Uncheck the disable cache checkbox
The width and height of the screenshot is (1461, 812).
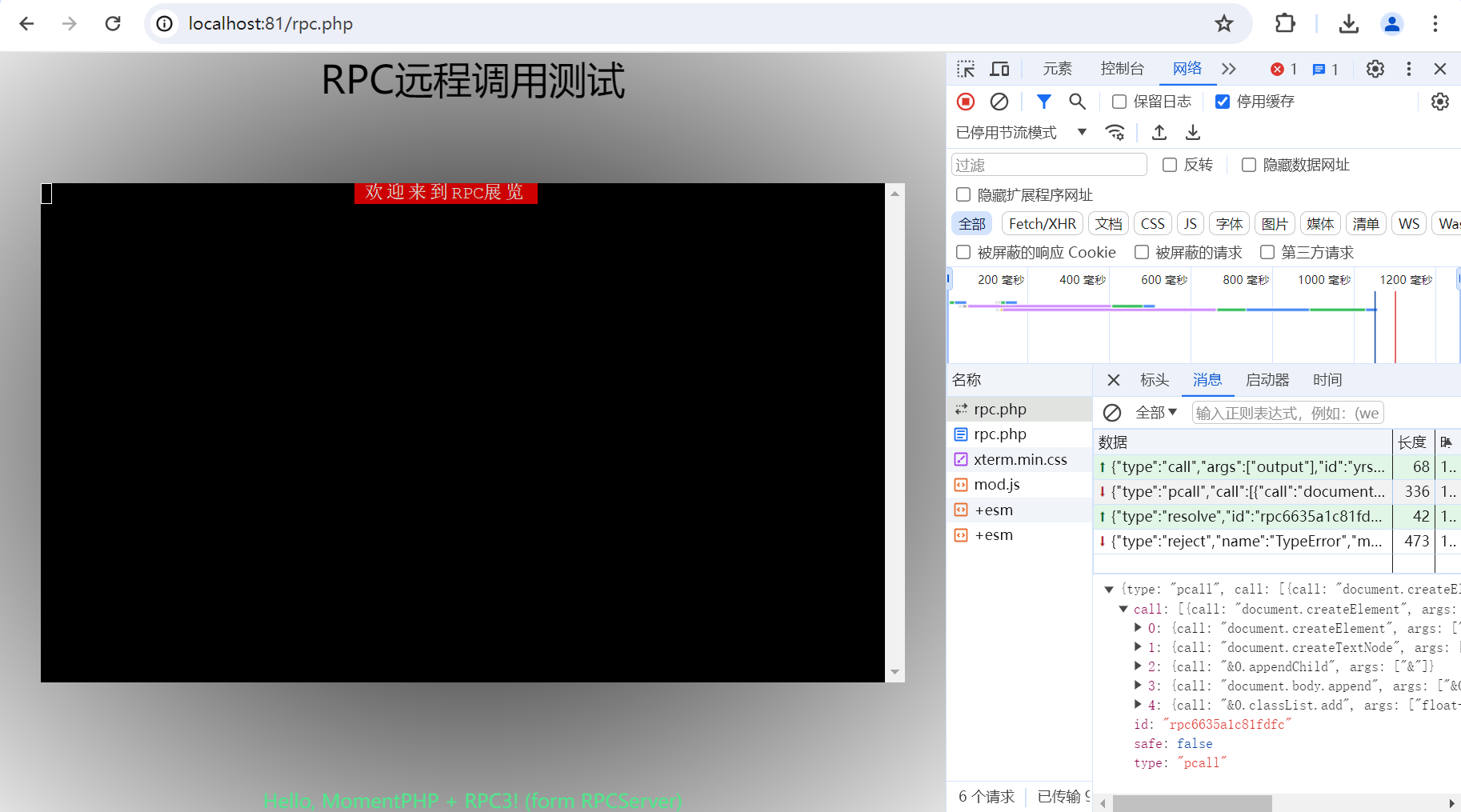1222,102
